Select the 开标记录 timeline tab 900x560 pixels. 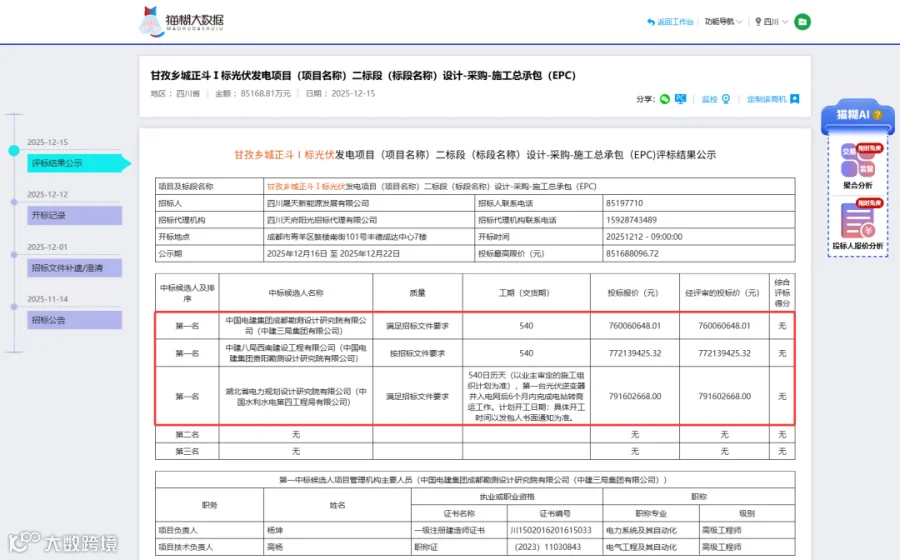[74, 216]
